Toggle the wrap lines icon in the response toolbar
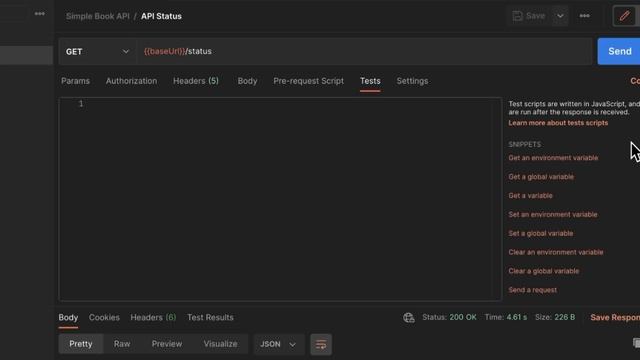Viewport: 640px width, 360px height. click(321, 344)
